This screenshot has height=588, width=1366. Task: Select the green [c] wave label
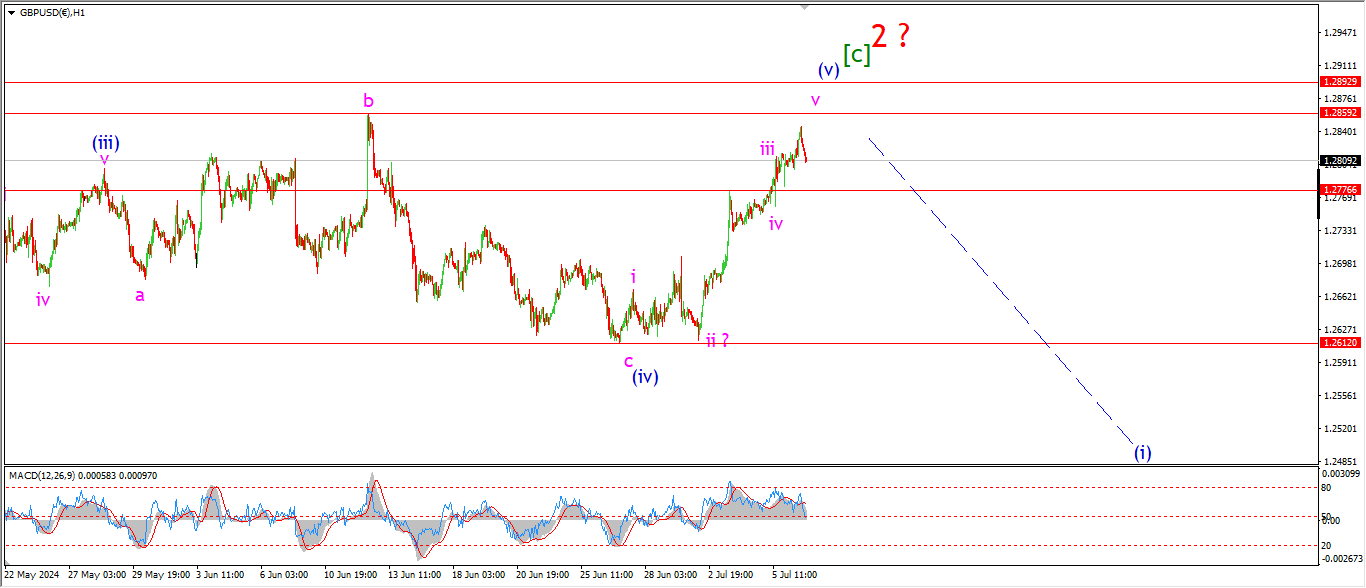(856, 55)
